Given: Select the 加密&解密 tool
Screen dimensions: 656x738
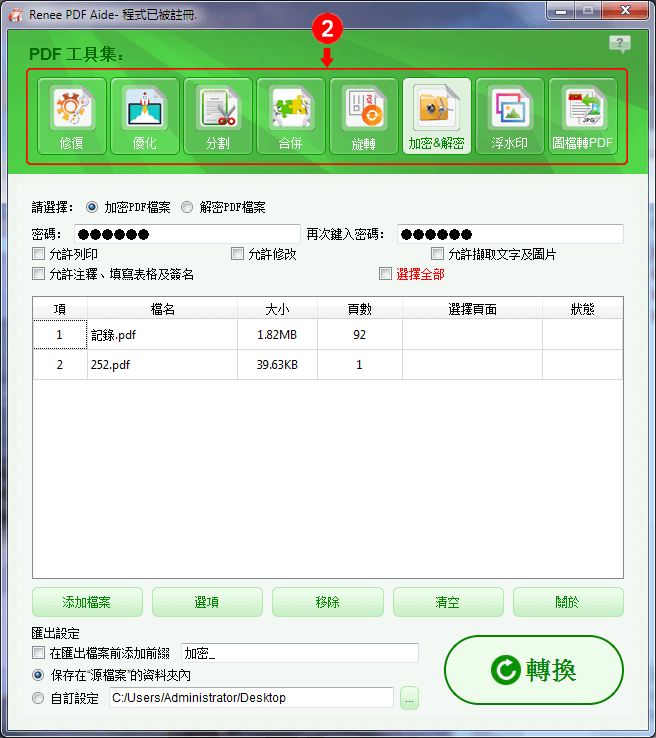Looking at the screenshot, I should [437, 116].
